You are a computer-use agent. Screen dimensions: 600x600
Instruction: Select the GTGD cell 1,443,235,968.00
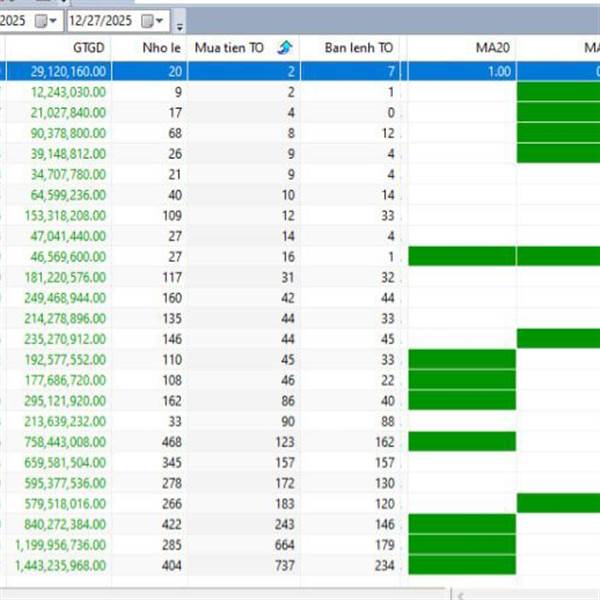pyautogui.click(x=61, y=566)
